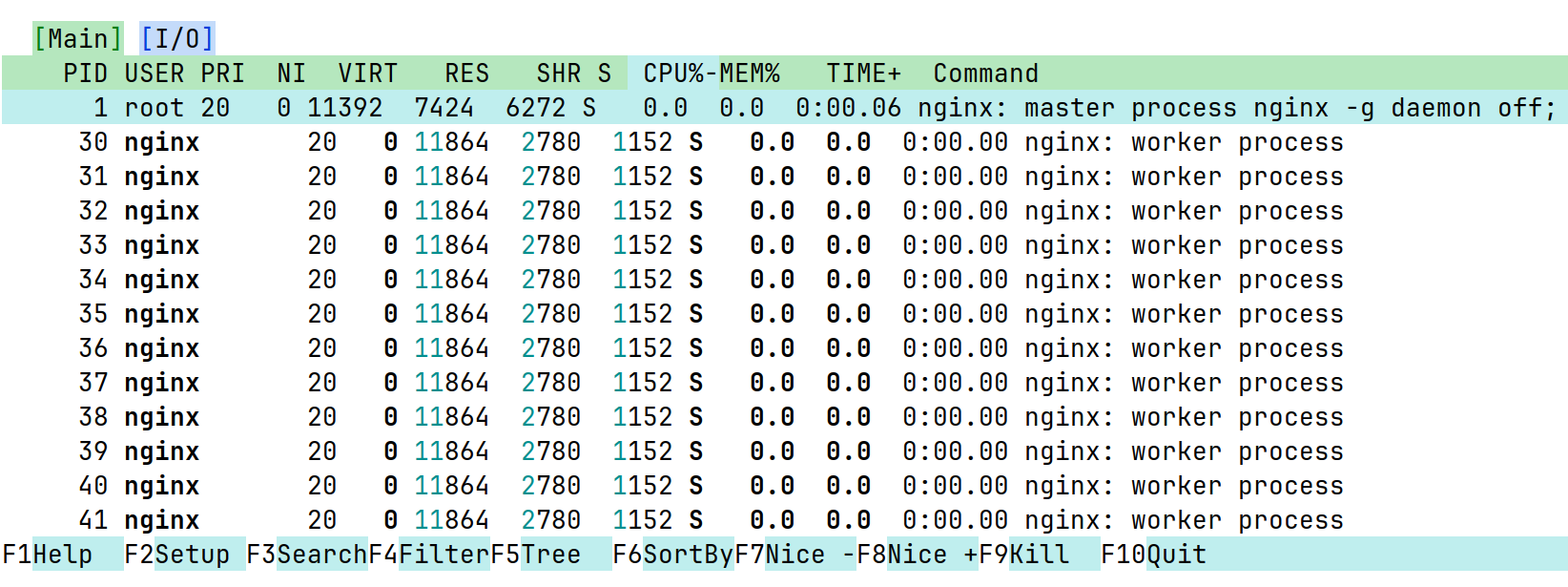Sort by the TIME+ column header
This screenshot has width=1568, height=587.
tap(862, 73)
